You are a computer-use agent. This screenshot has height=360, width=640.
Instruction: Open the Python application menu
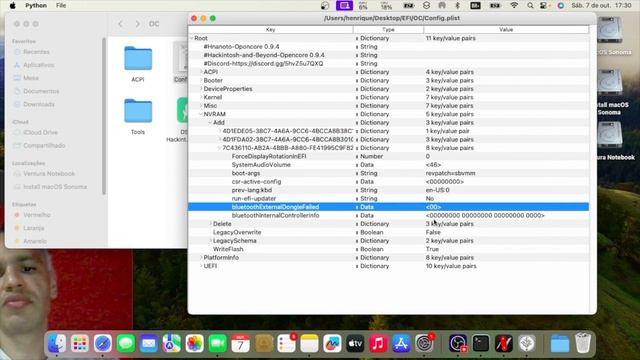[x=36, y=5]
